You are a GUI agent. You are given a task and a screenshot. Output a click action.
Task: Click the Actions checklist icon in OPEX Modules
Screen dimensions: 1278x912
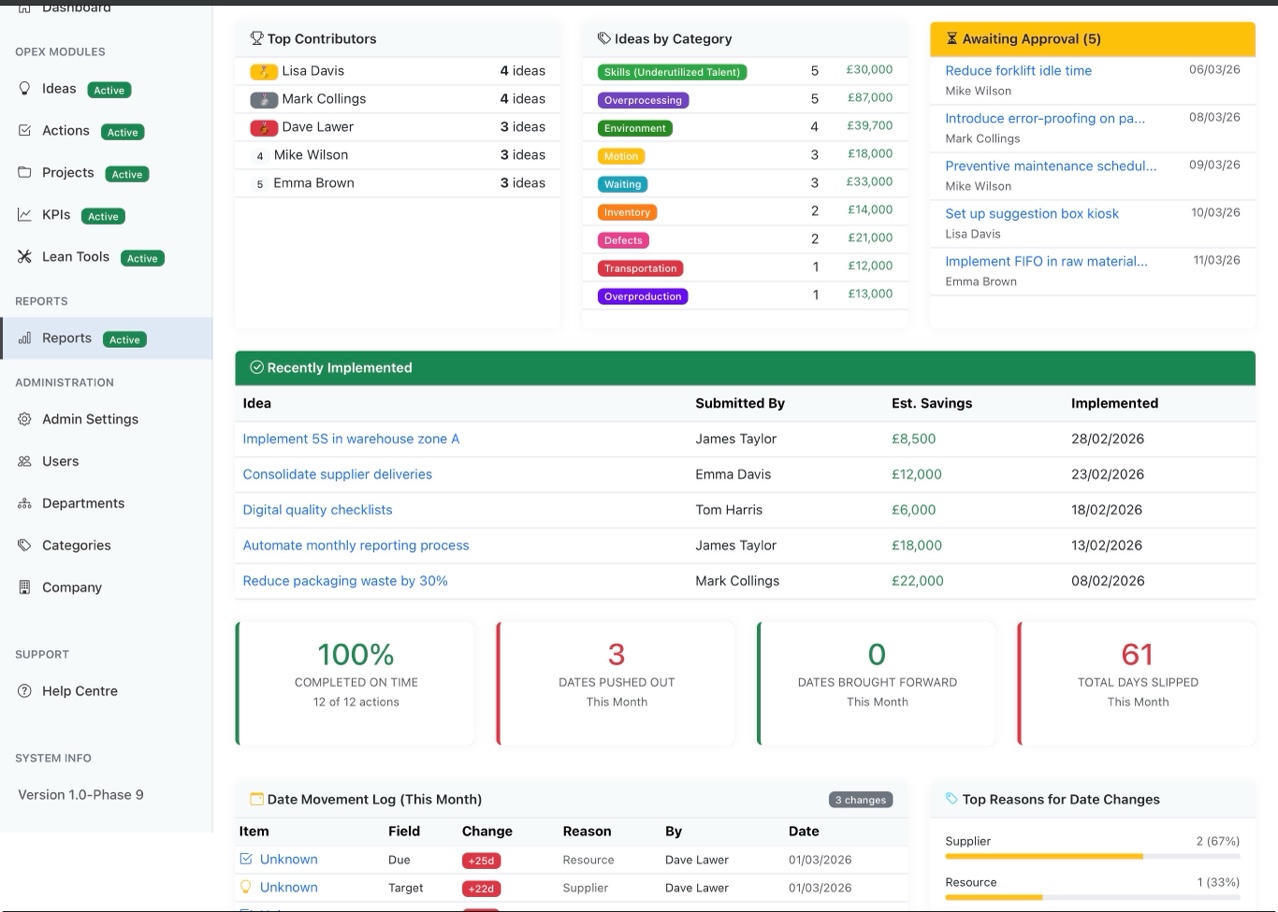point(25,130)
